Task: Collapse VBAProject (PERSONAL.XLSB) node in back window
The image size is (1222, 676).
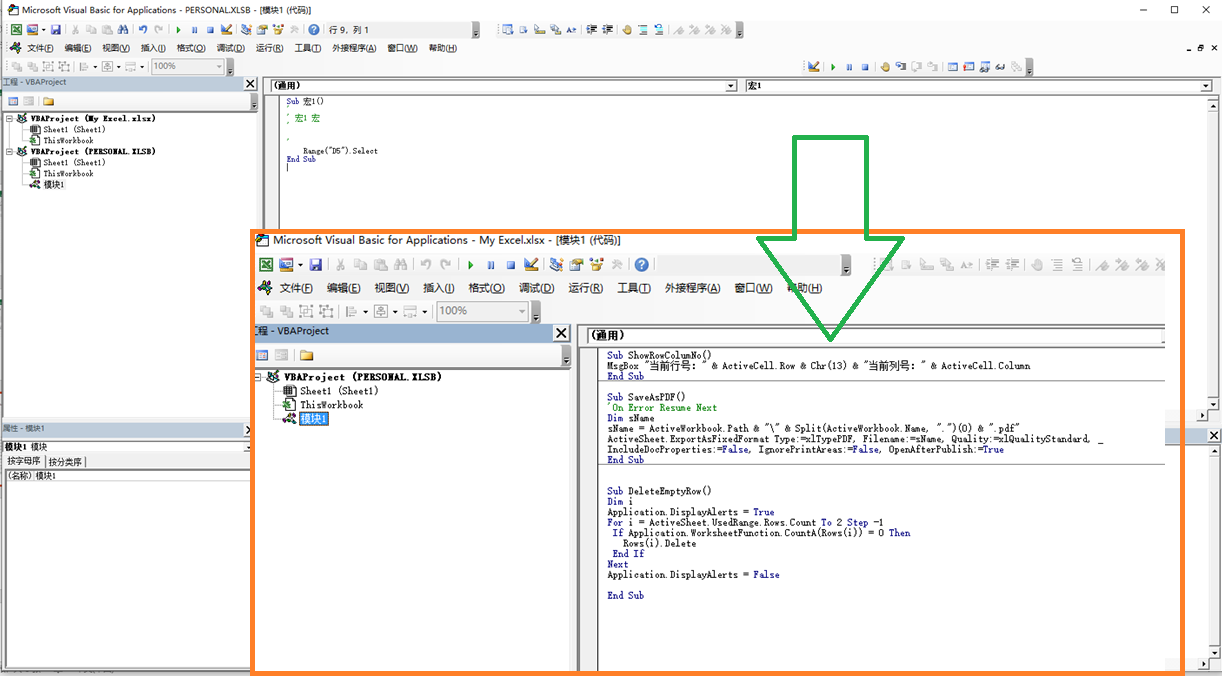Action: (x=9, y=151)
